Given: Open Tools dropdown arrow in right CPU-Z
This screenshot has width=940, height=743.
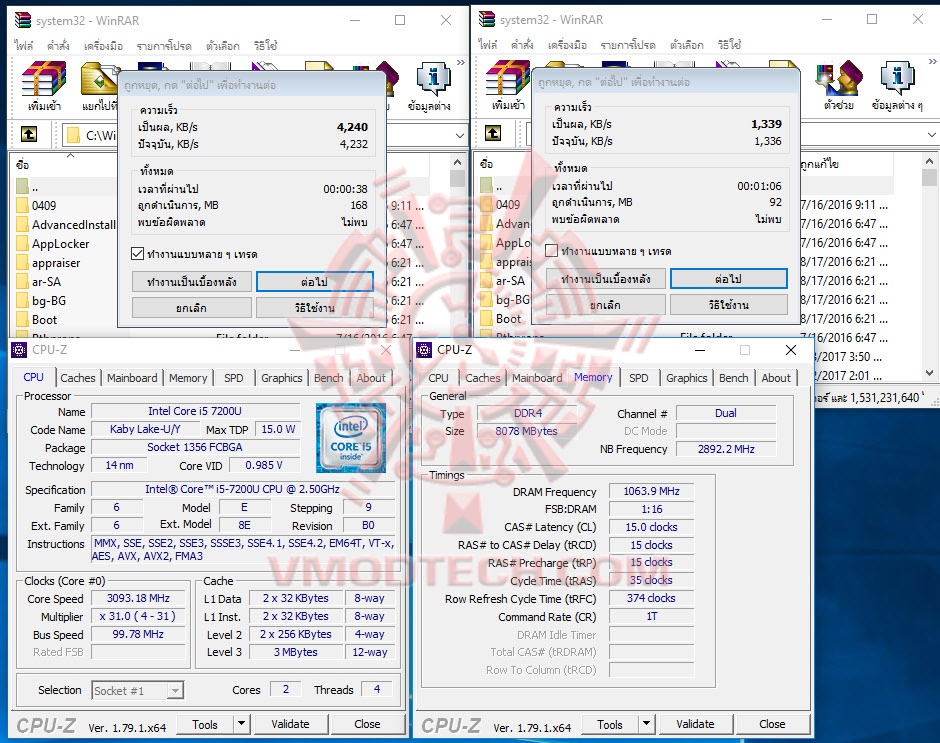Looking at the screenshot, I should [646, 724].
